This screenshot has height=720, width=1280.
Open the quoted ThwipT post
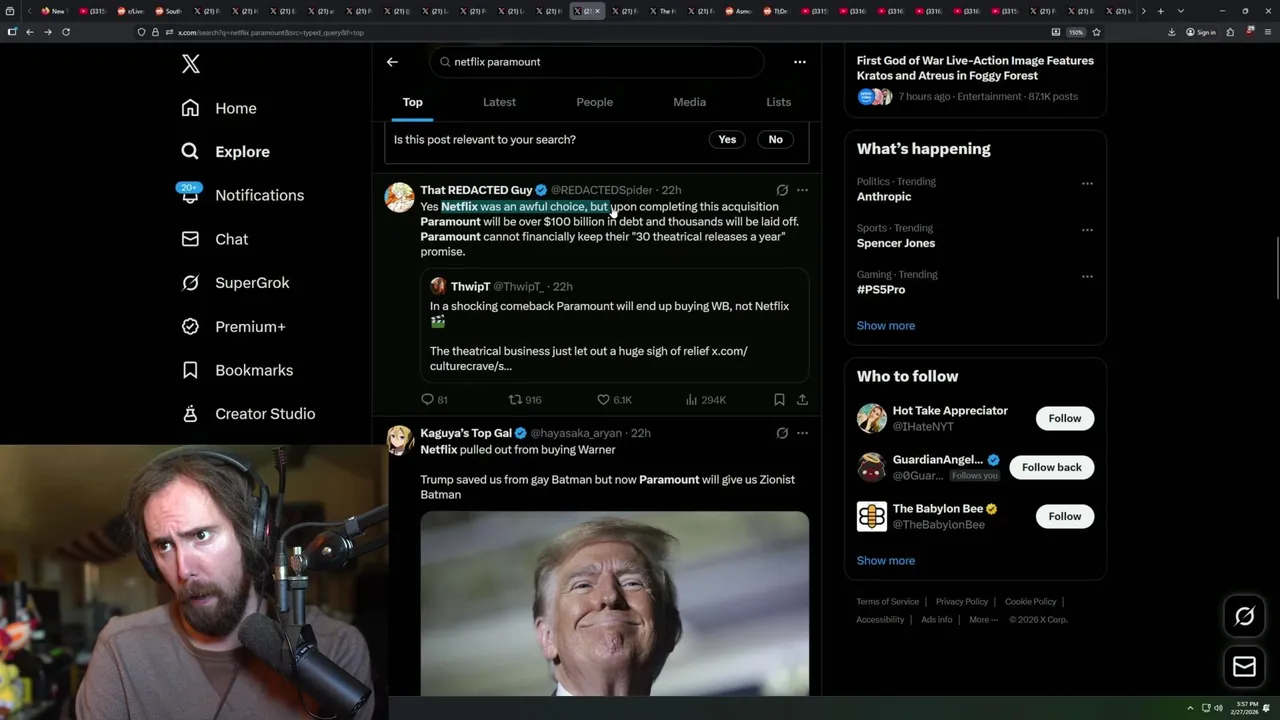(615, 325)
